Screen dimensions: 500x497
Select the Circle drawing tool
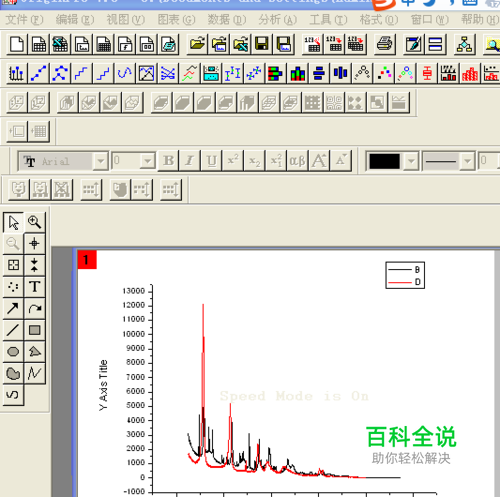pyautogui.click(x=13, y=352)
